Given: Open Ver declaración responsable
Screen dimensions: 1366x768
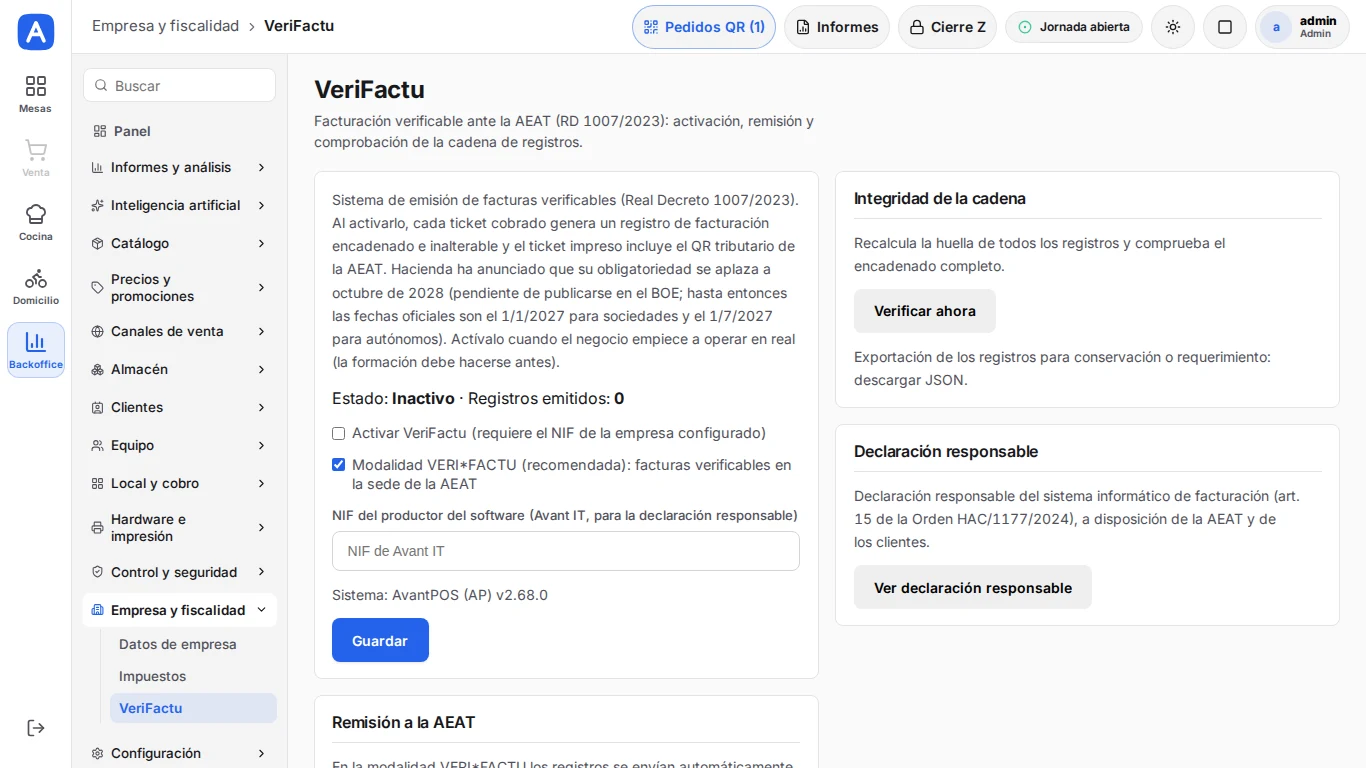Looking at the screenshot, I should click(x=973, y=588).
